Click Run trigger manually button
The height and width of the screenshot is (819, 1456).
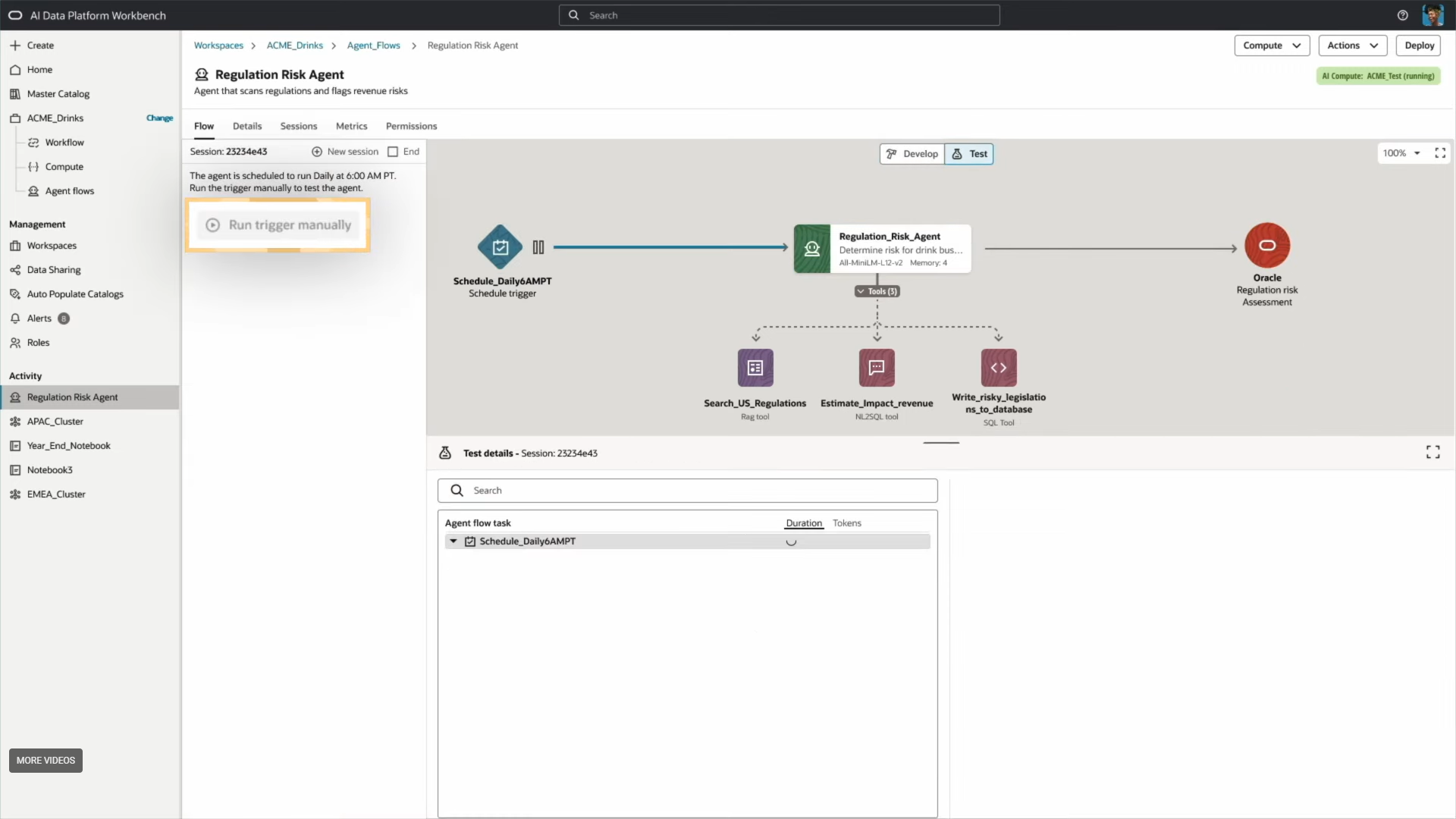click(278, 225)
